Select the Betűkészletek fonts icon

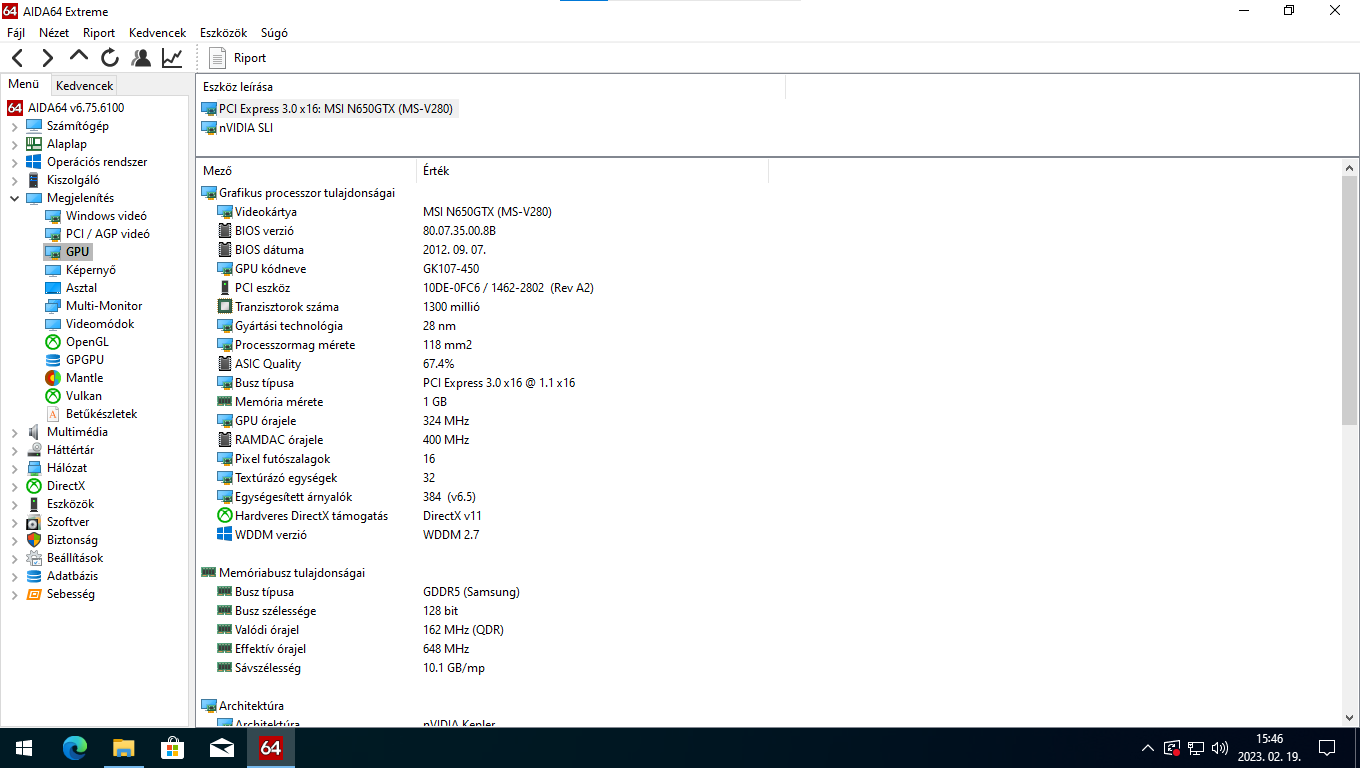pyautogui.click(x=53, y=414)
